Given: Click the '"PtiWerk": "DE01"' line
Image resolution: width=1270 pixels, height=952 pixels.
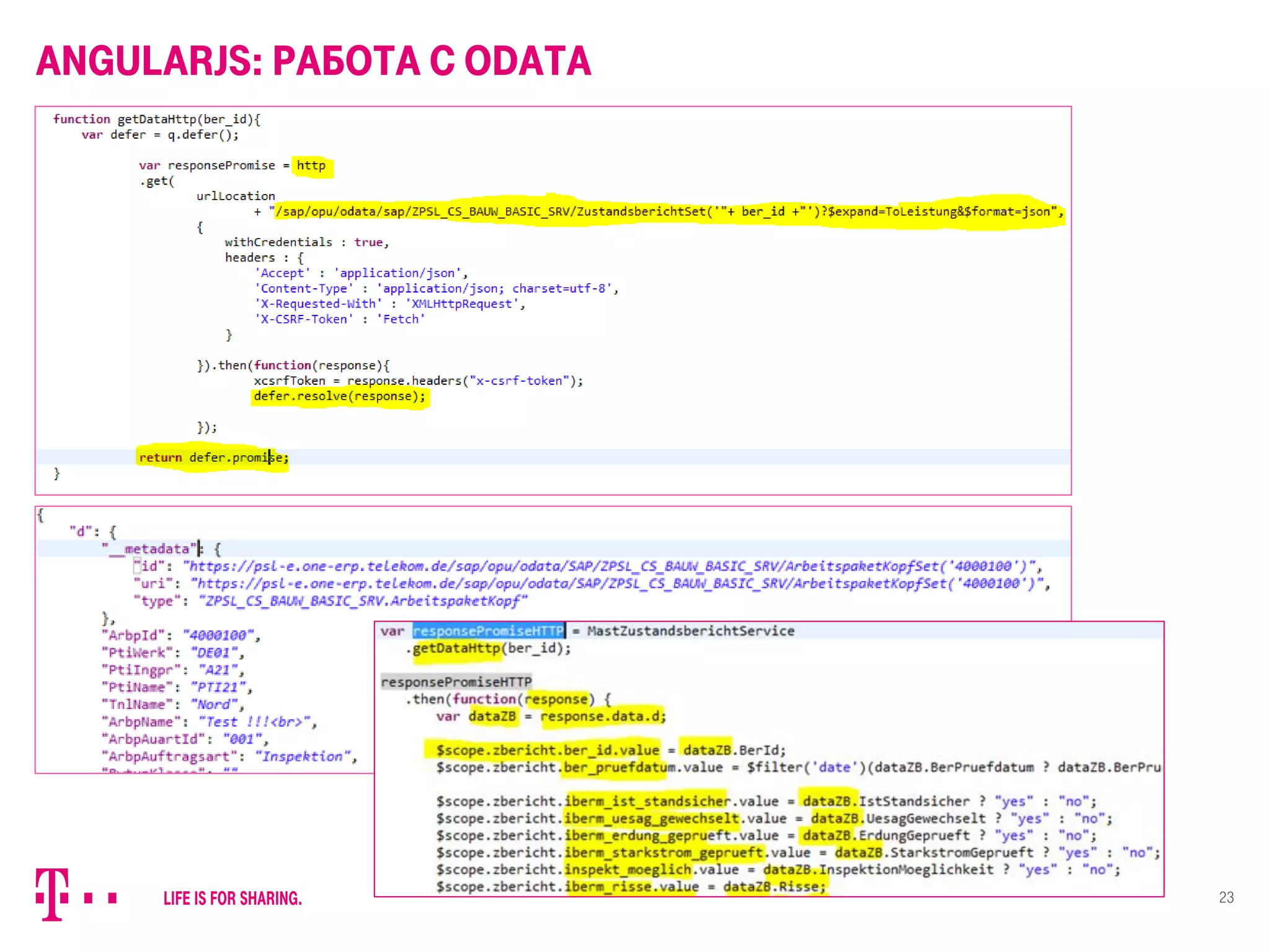Looking at the screenshot, I should [x=173, y=653].
